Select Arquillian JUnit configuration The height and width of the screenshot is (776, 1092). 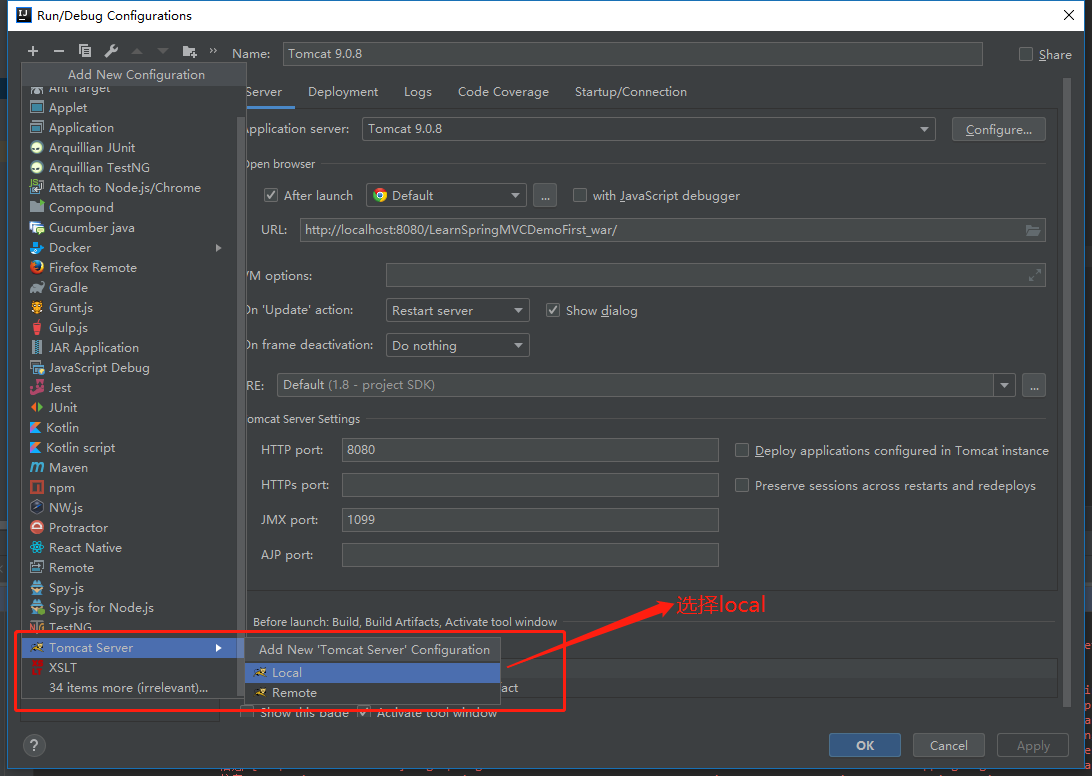[x=130, y=148]
